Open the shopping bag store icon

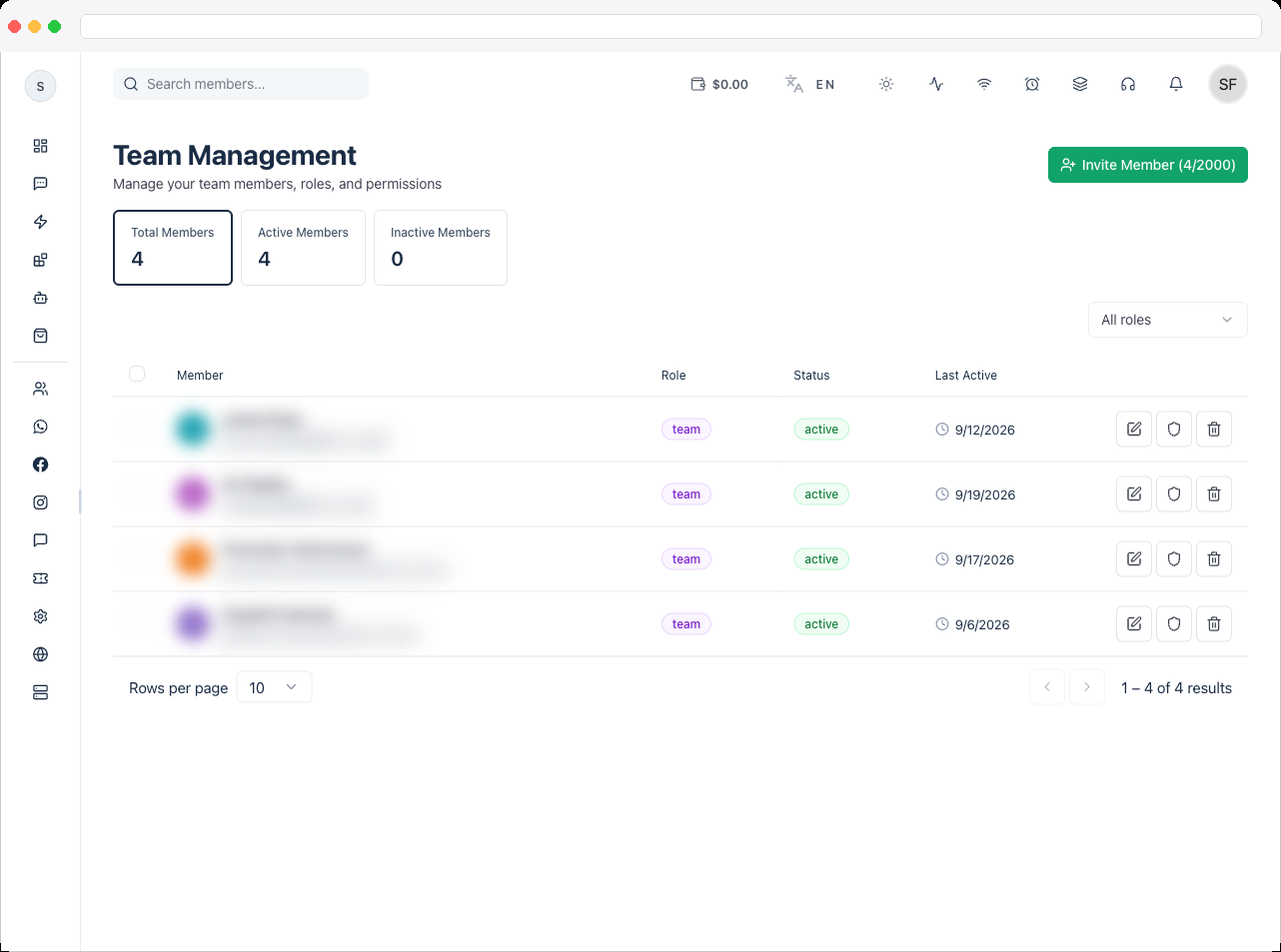point(40,336)
